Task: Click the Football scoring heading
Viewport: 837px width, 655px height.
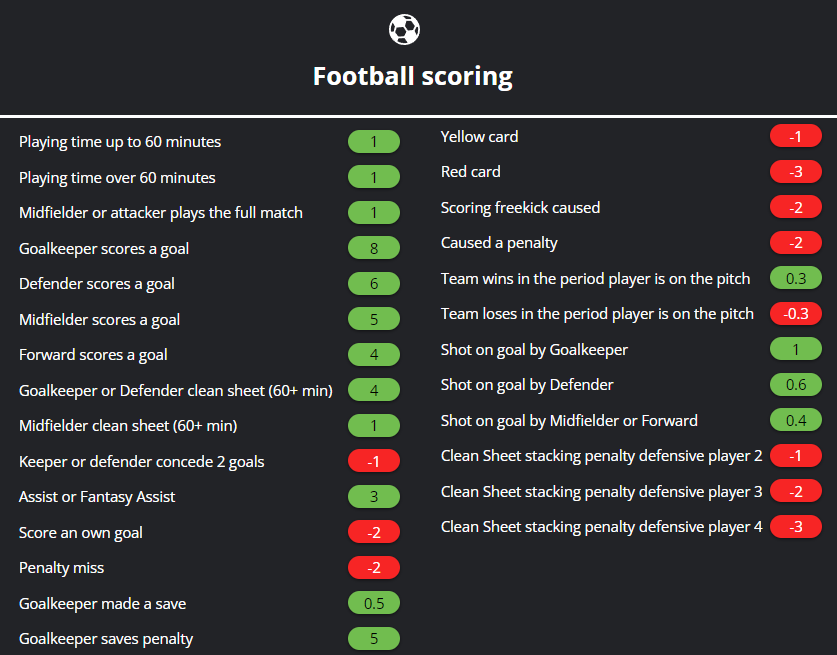Action: click(x=413, y=76)
